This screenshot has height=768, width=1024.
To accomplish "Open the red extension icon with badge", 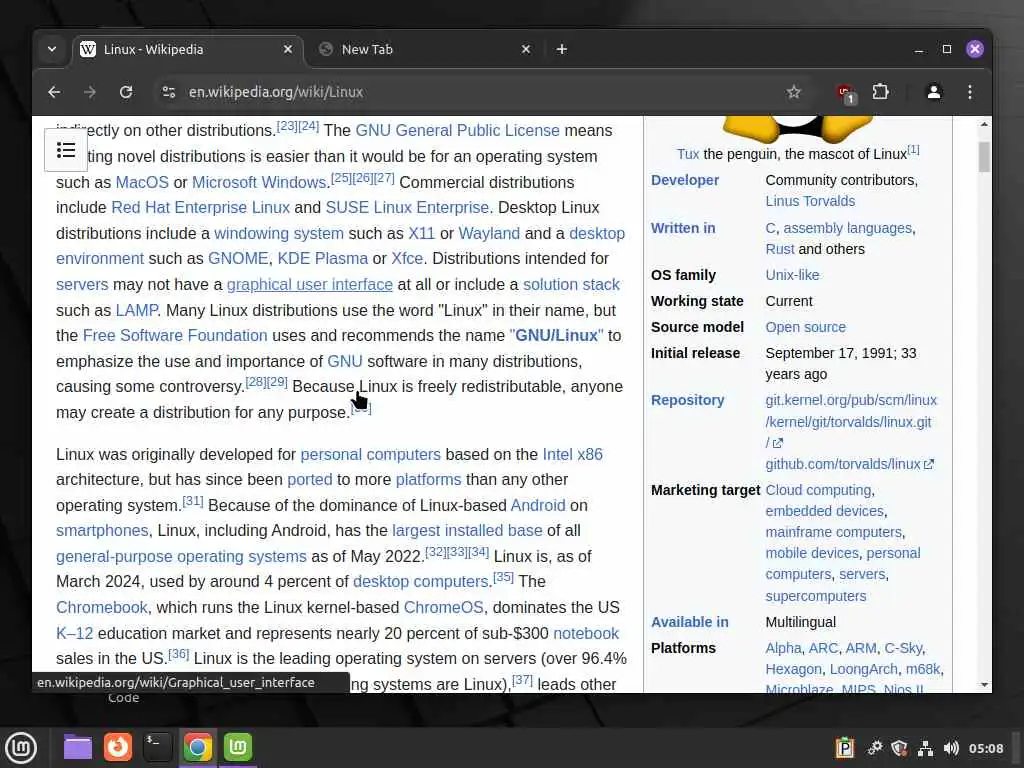I will [x=846, y=93].
